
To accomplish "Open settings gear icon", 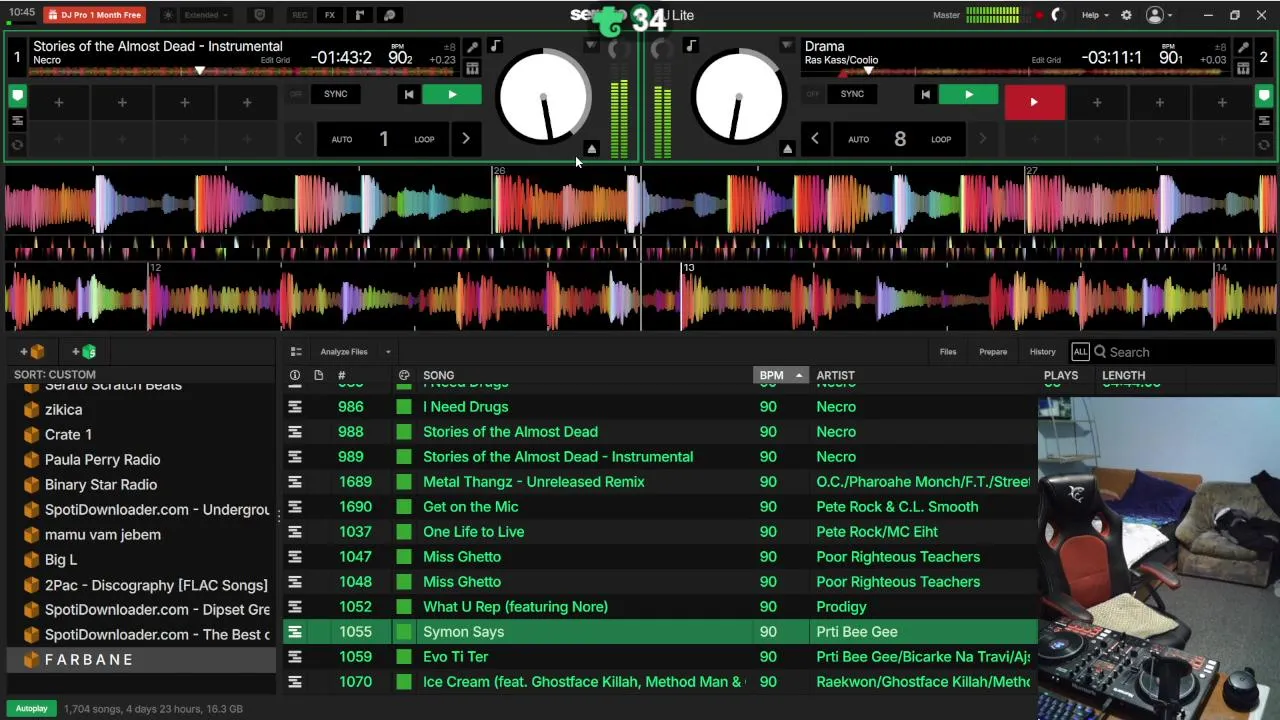I will click(1126, 15).
